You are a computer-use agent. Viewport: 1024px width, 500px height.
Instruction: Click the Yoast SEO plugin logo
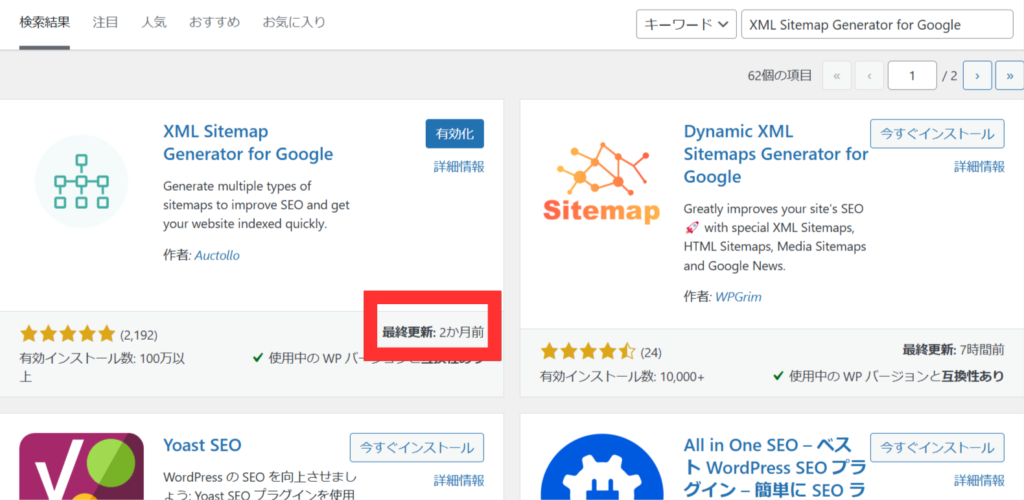[x=82, y=466]
